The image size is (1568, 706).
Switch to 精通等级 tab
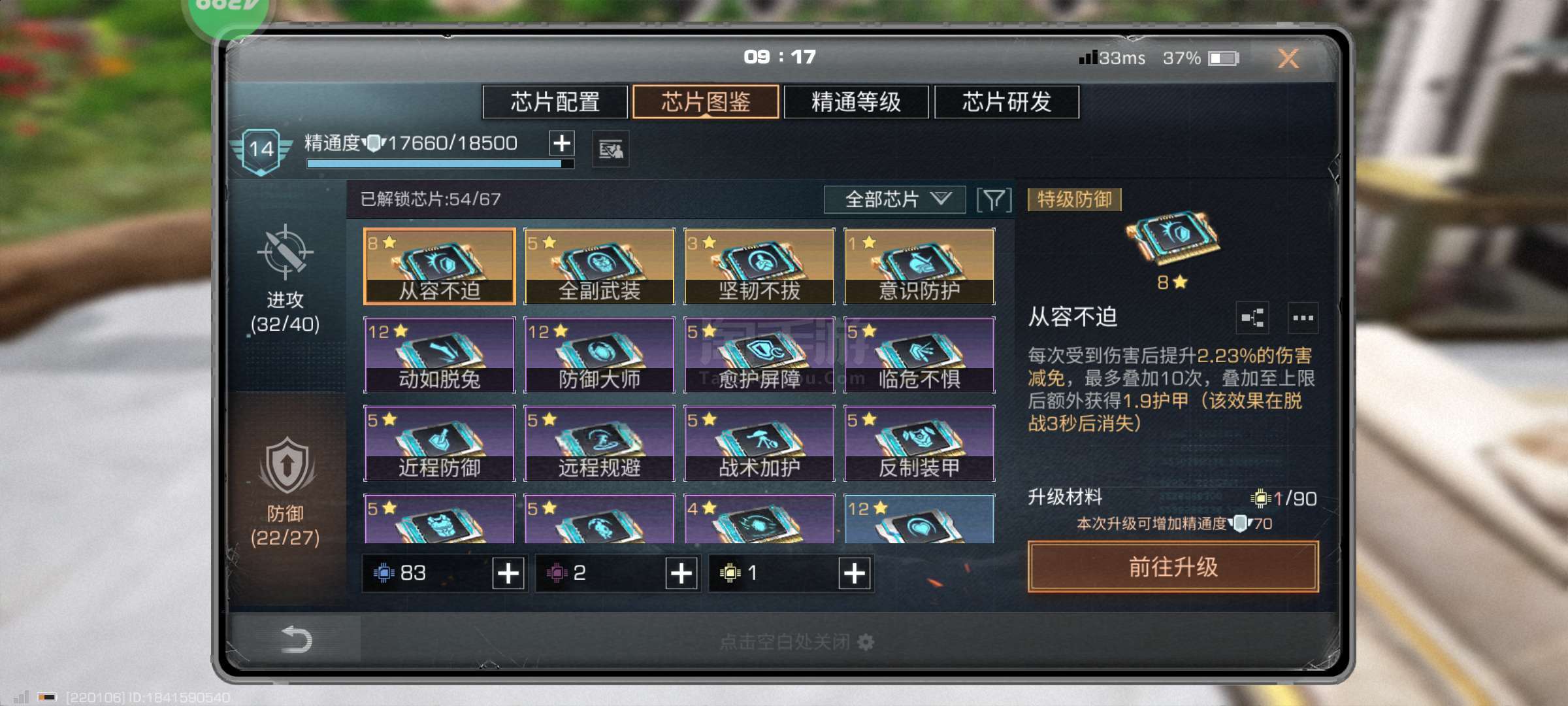(856, 102)
